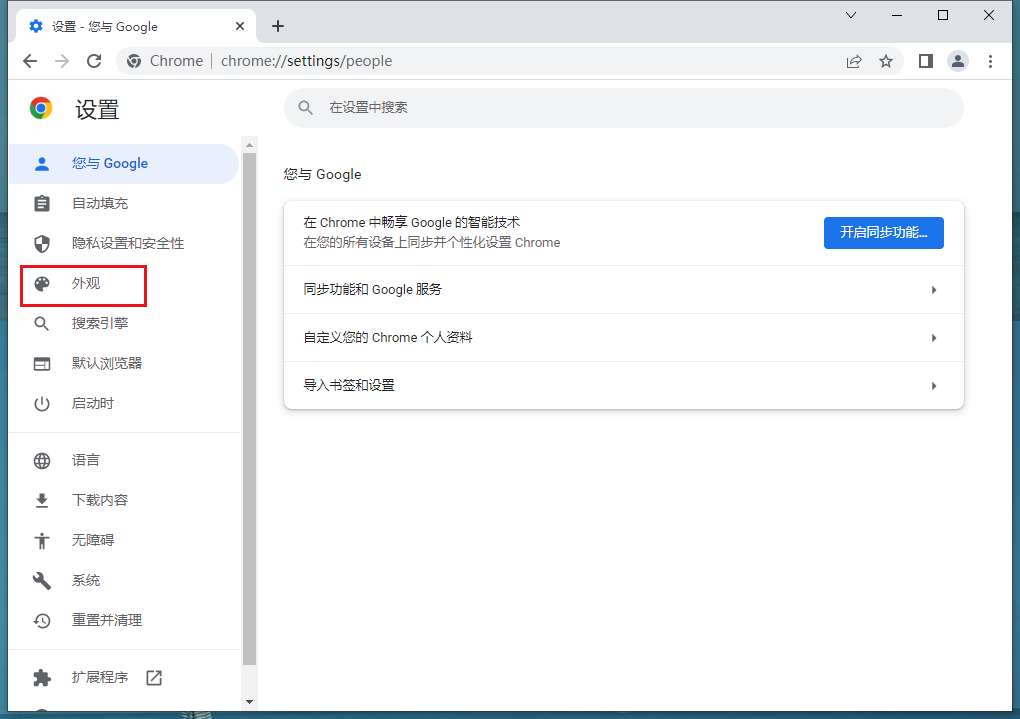Open 同步功能和 Google 服务 text row
Image resolution: width=1020 pixels, height=719 pixels.
[373, 290]
